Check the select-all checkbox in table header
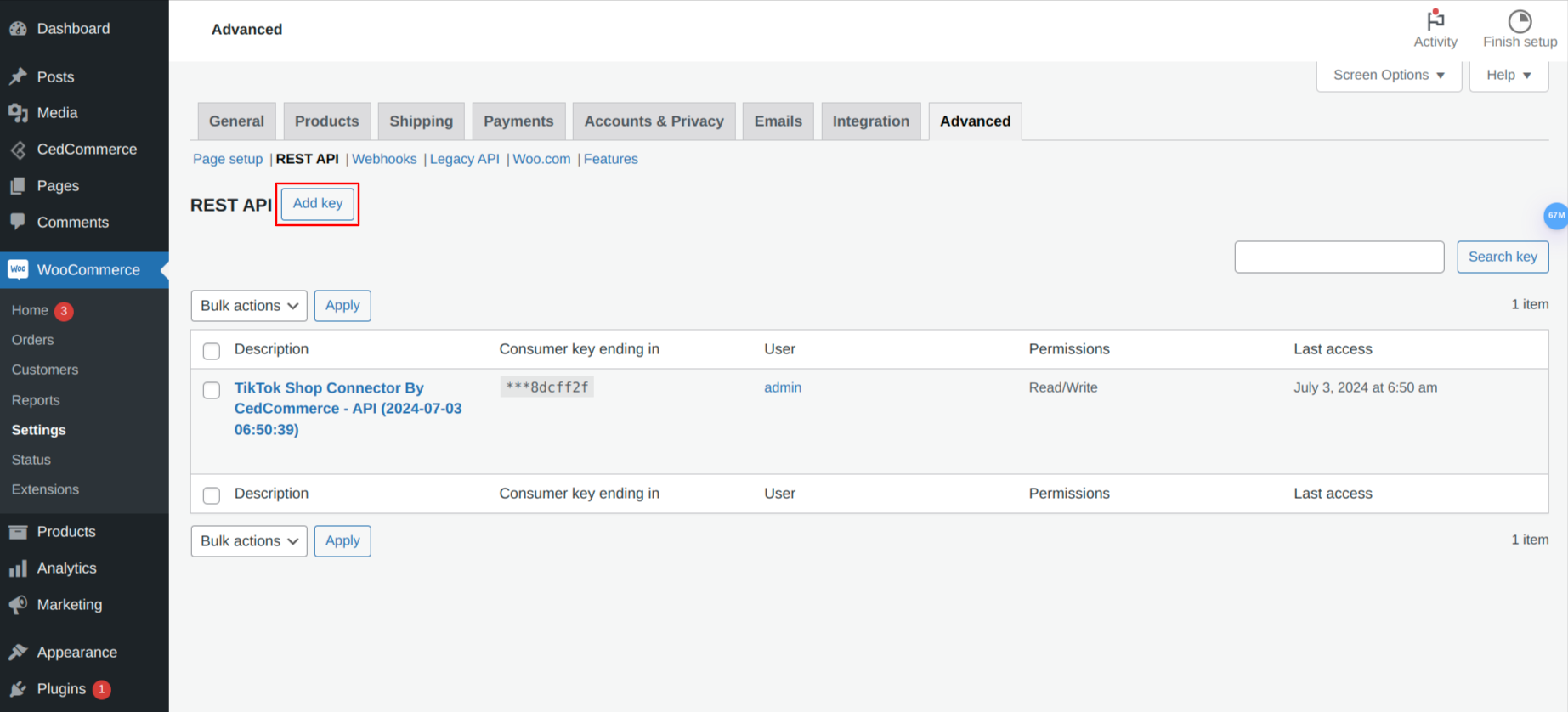1568x712 pixels. tap(212, 350)
